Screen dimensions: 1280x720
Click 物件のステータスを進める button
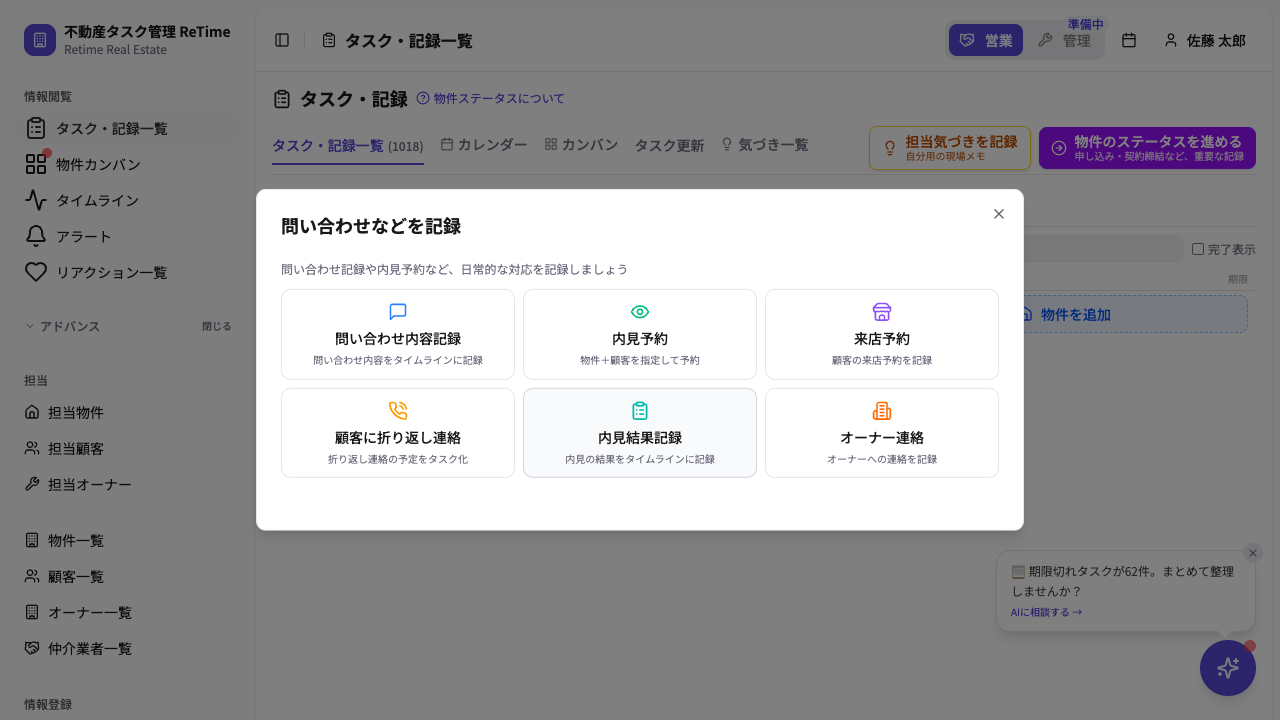pyautogui.click(x=1147, y=148)
